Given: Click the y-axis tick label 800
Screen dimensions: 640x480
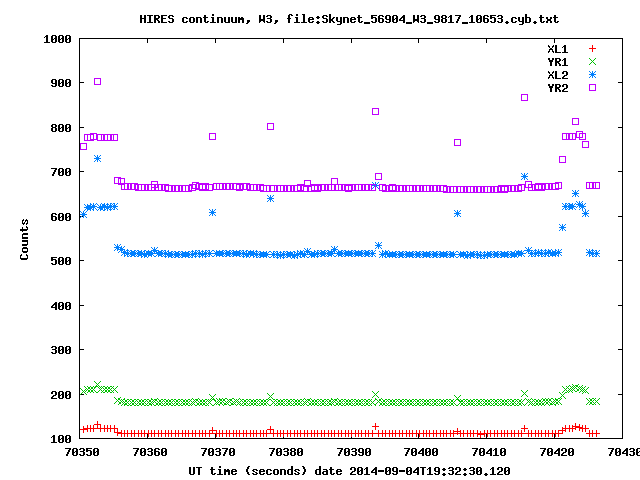Looking at the screenshot, I should pyautogui.click(x=61, y=128).
